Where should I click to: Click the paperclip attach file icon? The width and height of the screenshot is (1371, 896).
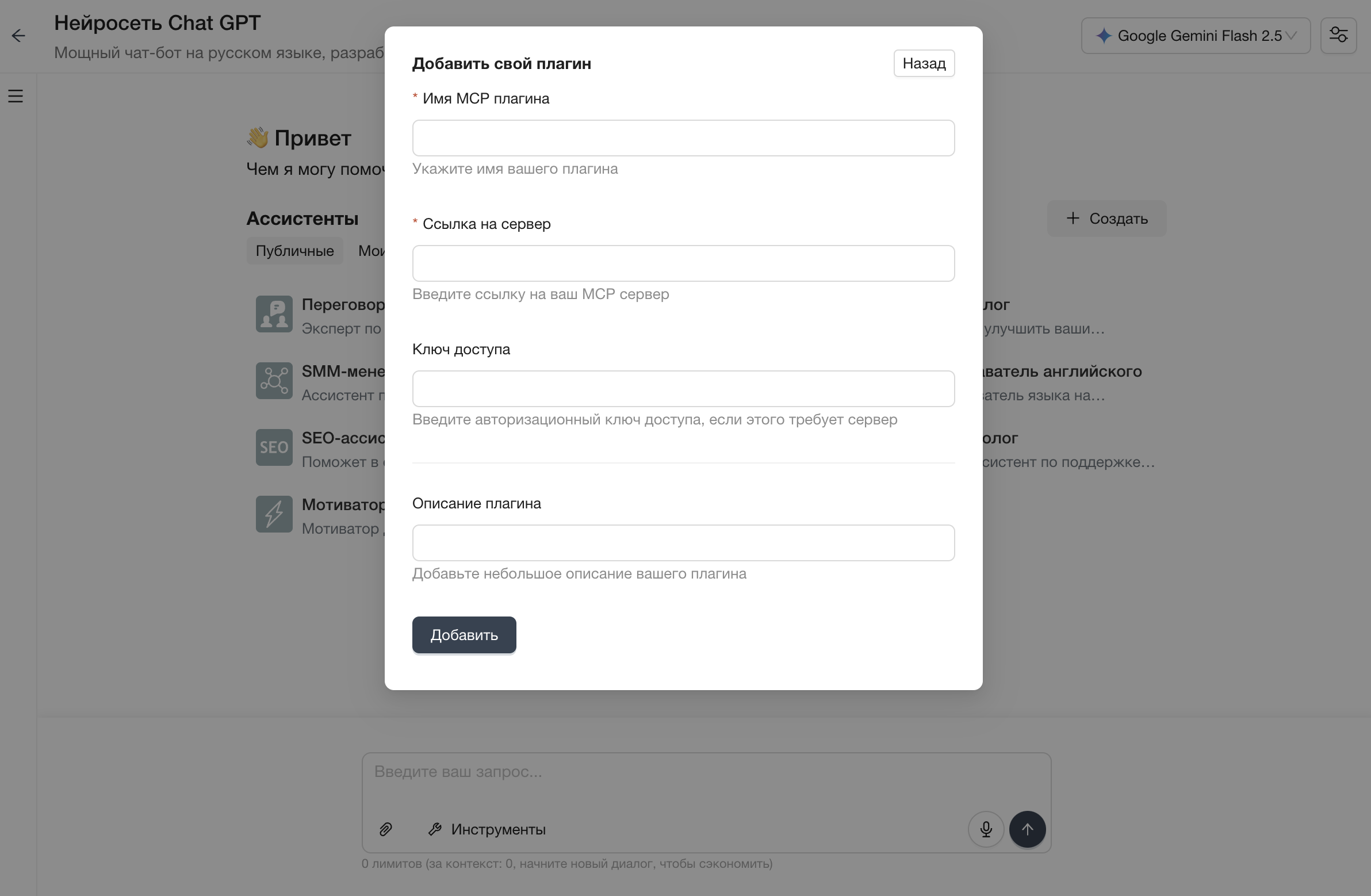[x=386, y=829]
